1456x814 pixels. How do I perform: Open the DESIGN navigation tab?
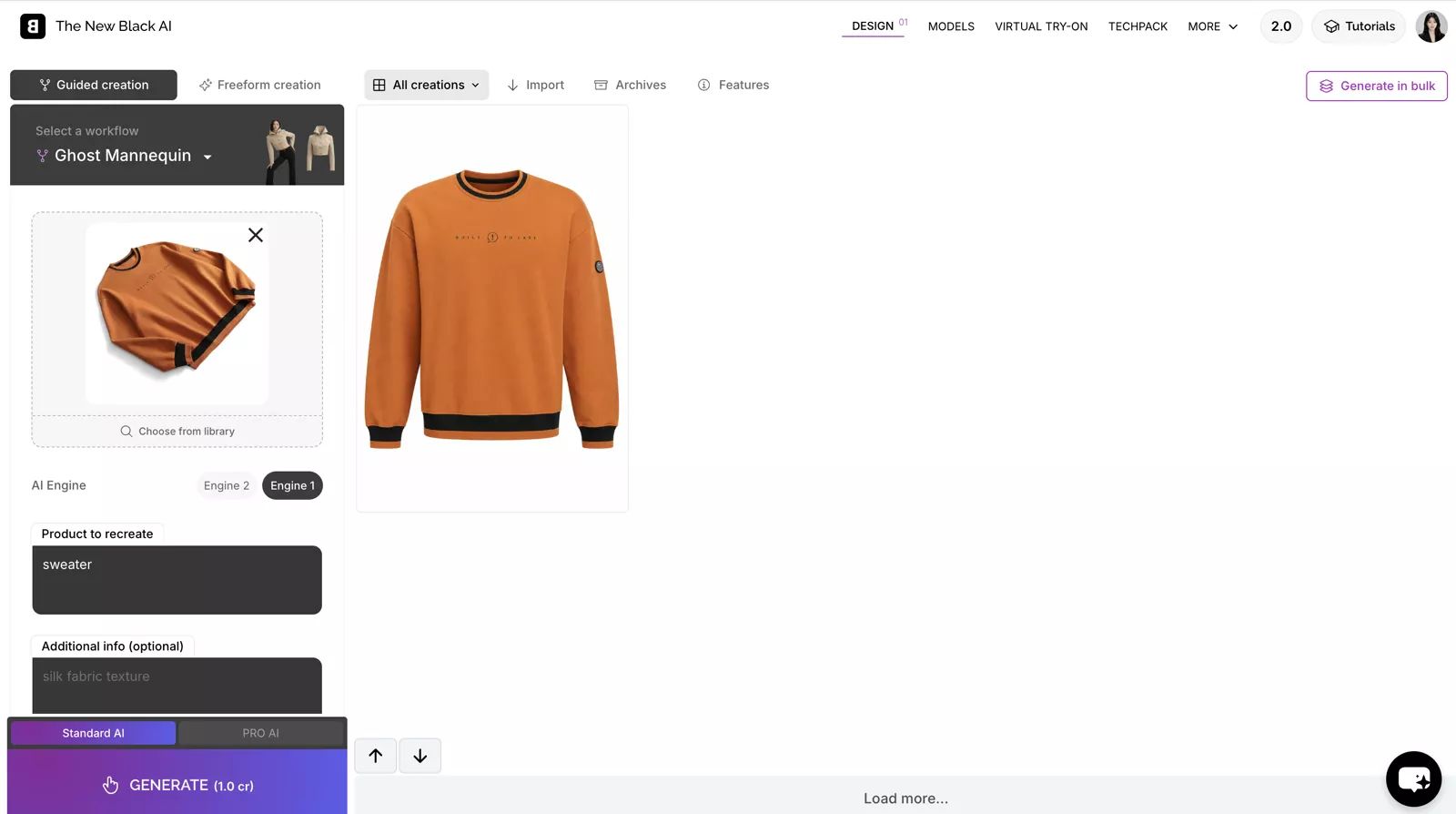(x=873, y=26)
